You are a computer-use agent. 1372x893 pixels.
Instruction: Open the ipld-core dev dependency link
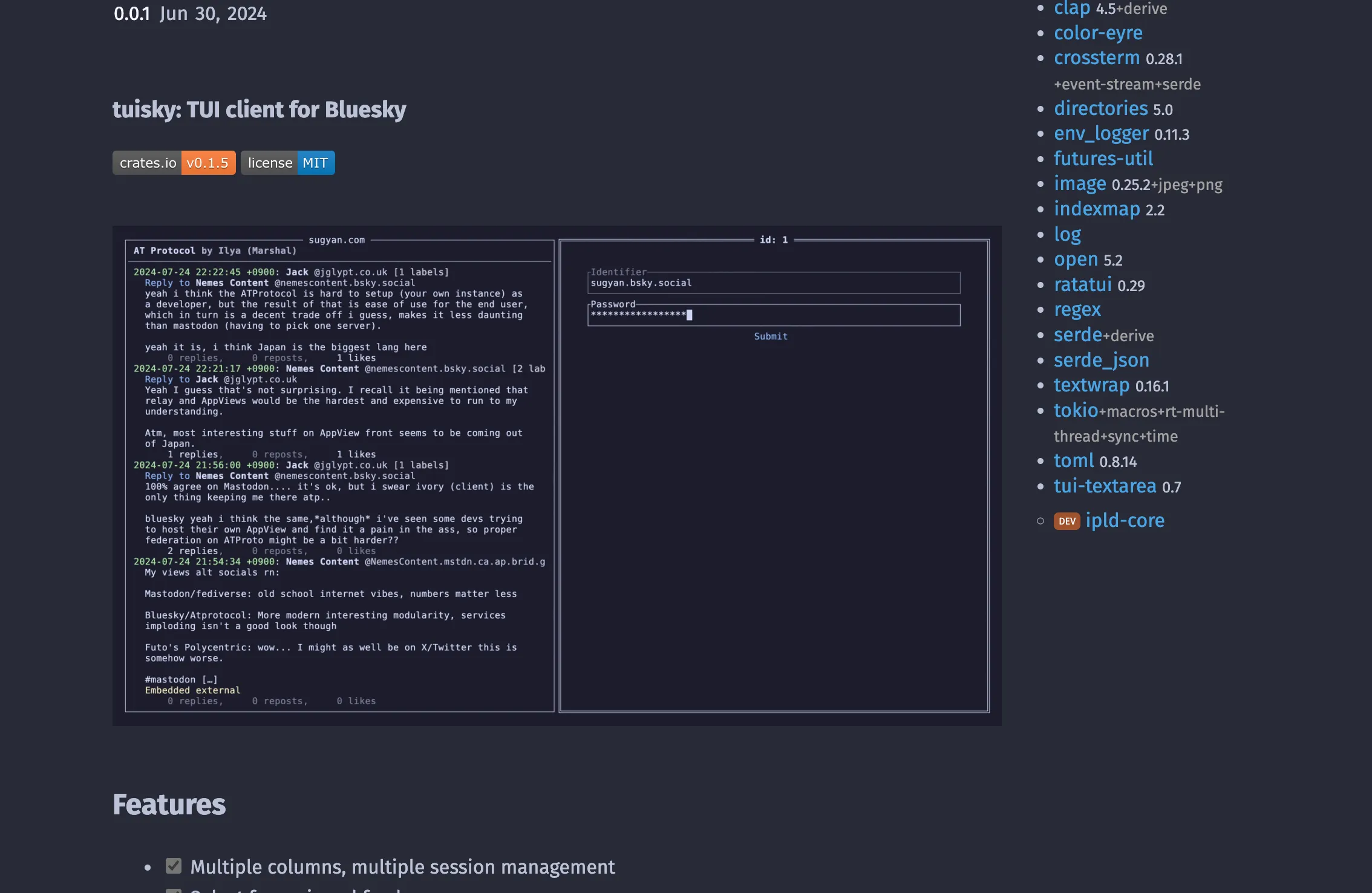(x=1125, y=521)
